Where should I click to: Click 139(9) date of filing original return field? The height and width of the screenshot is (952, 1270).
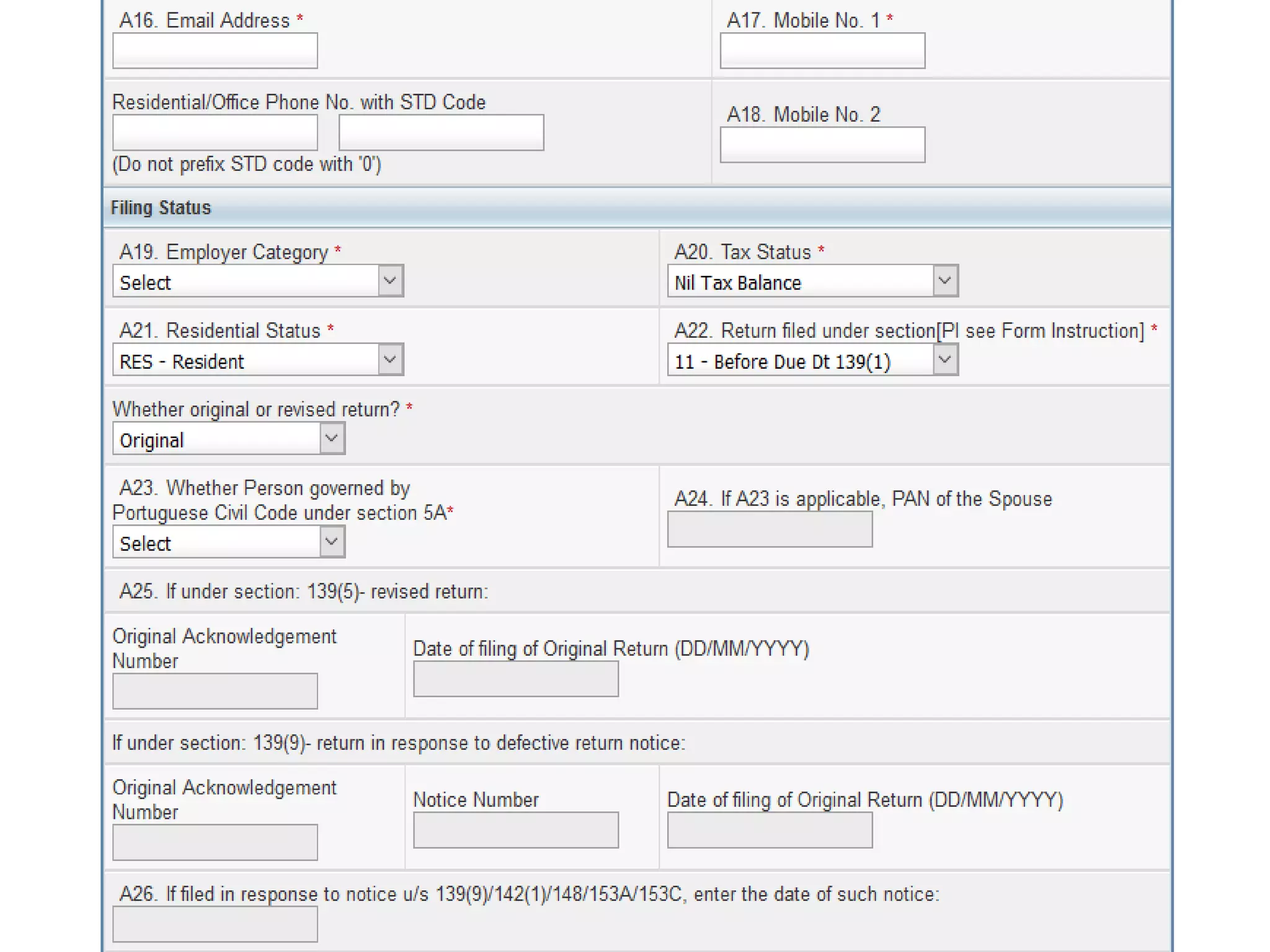(x=769, y=830)
